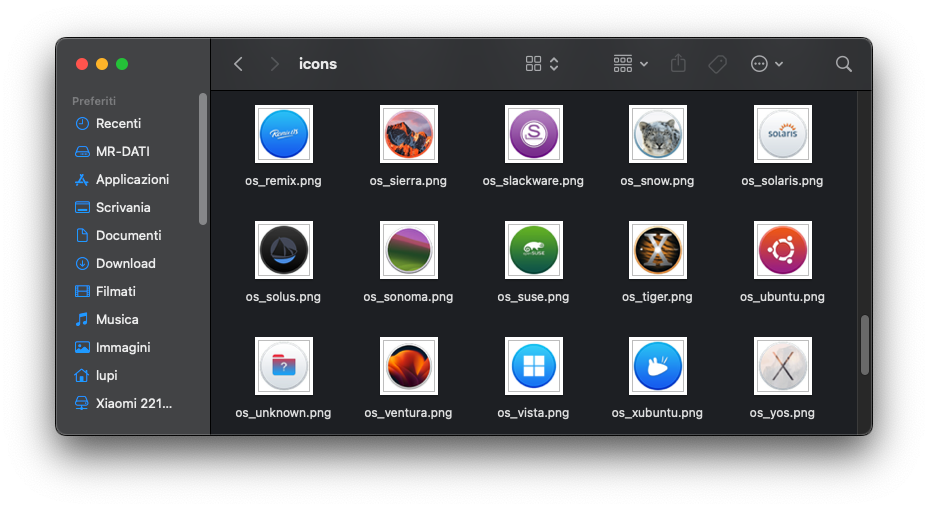This screenshot has width=928, height=509.
Task: Select the os_slackware.png icon thumbnail
Action: (x=533, y=134)
